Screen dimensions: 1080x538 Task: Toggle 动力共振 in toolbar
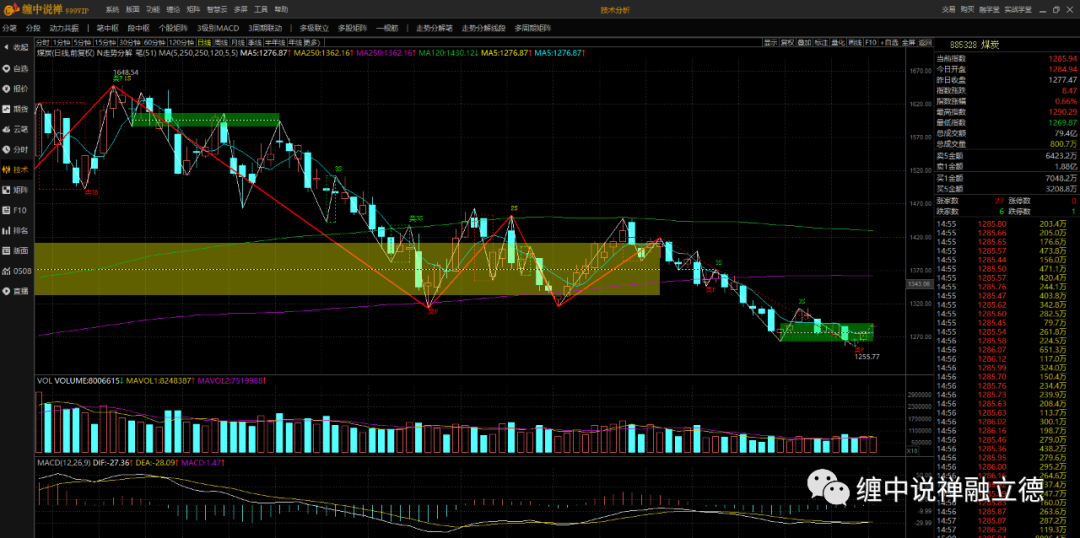[64, 28]
